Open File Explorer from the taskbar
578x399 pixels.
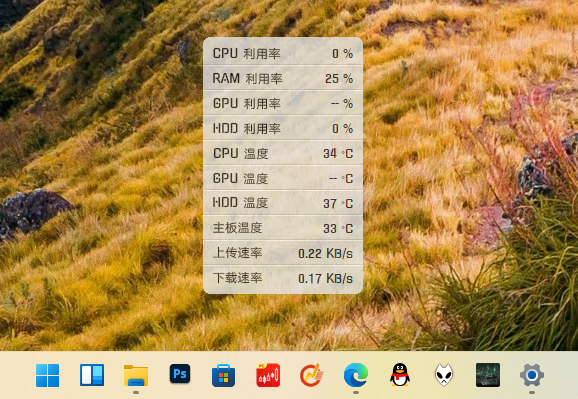pyautogui.click(x=136, y=375)
